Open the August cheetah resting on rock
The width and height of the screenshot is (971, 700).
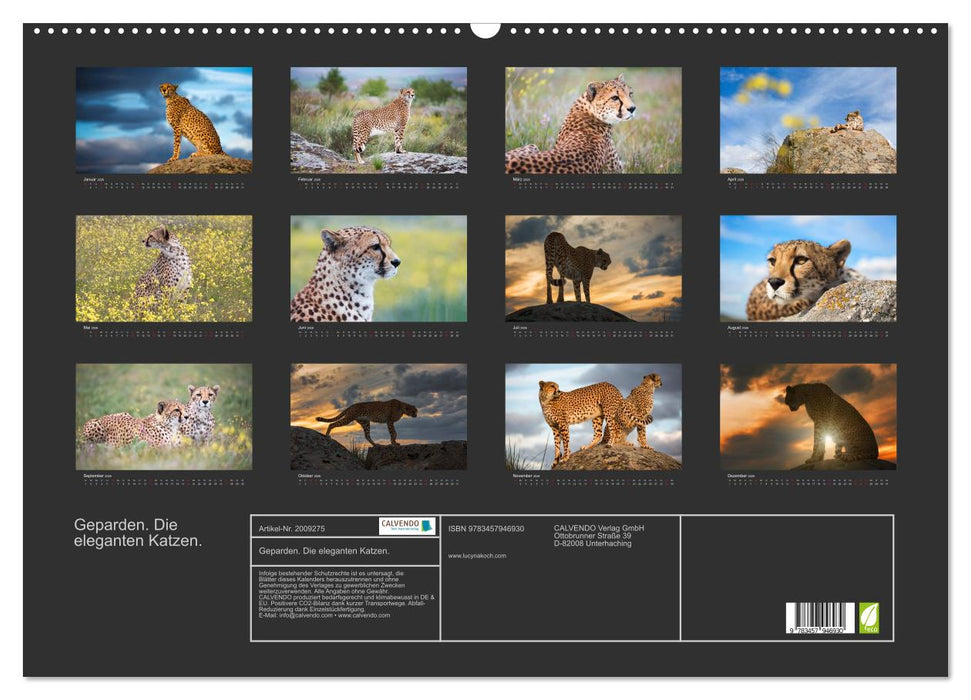[808, 269]
